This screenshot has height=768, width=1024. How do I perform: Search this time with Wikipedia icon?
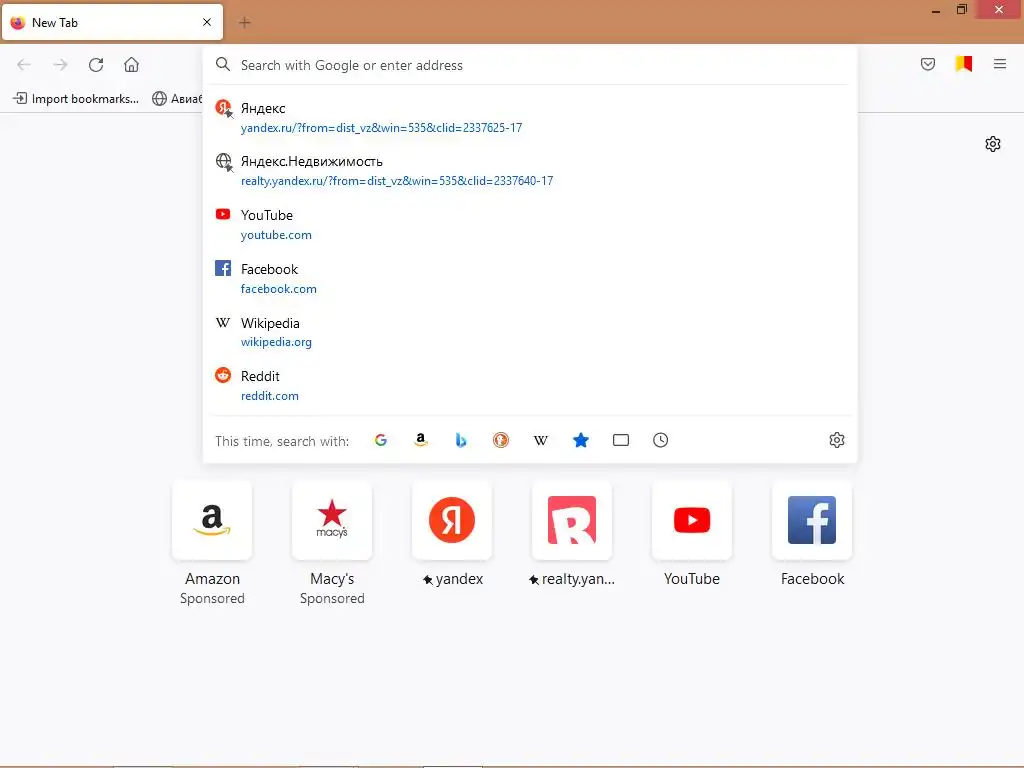coord(541,440)
